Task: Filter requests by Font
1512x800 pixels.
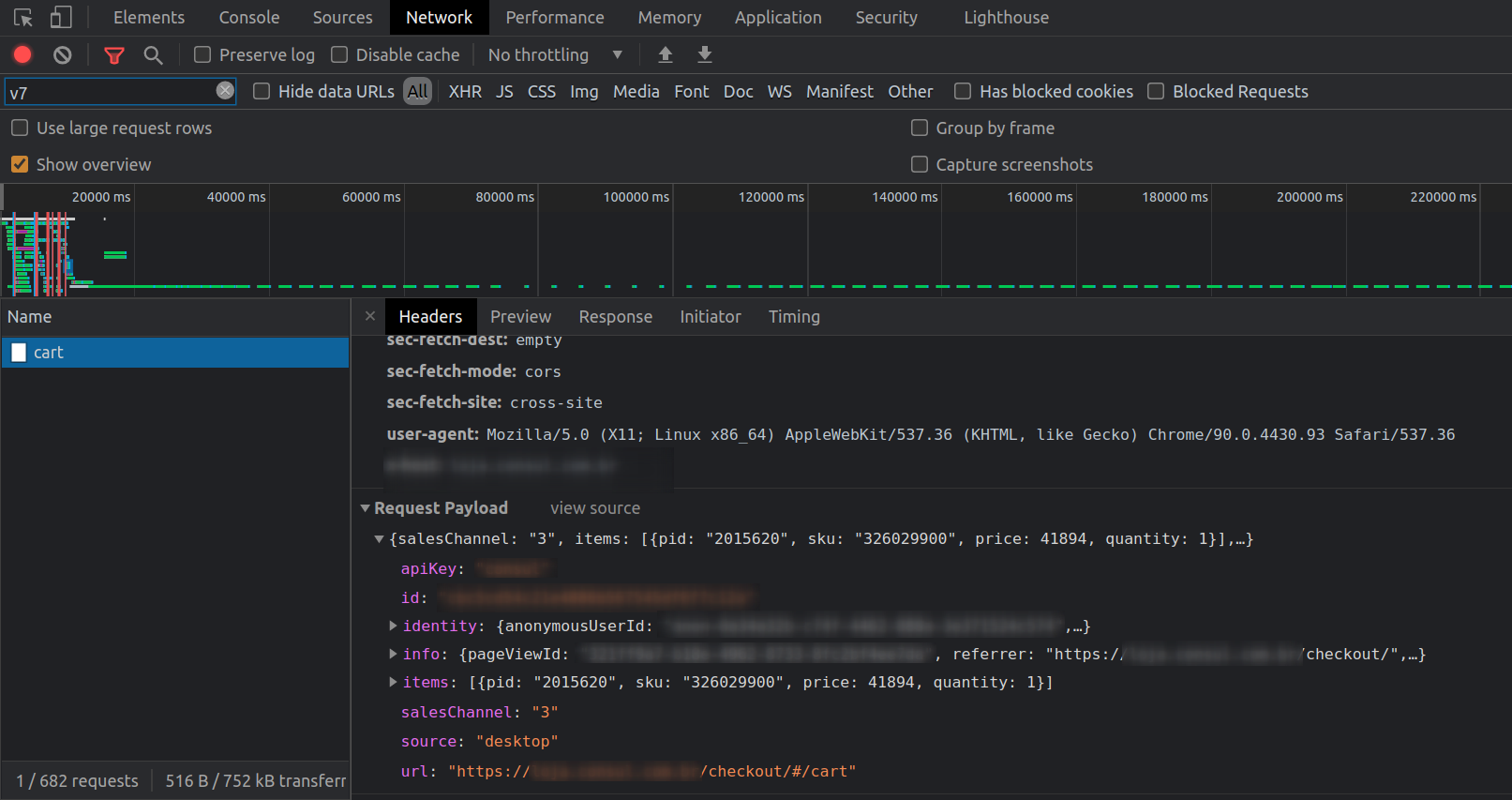Action: (x=692, y=91)
